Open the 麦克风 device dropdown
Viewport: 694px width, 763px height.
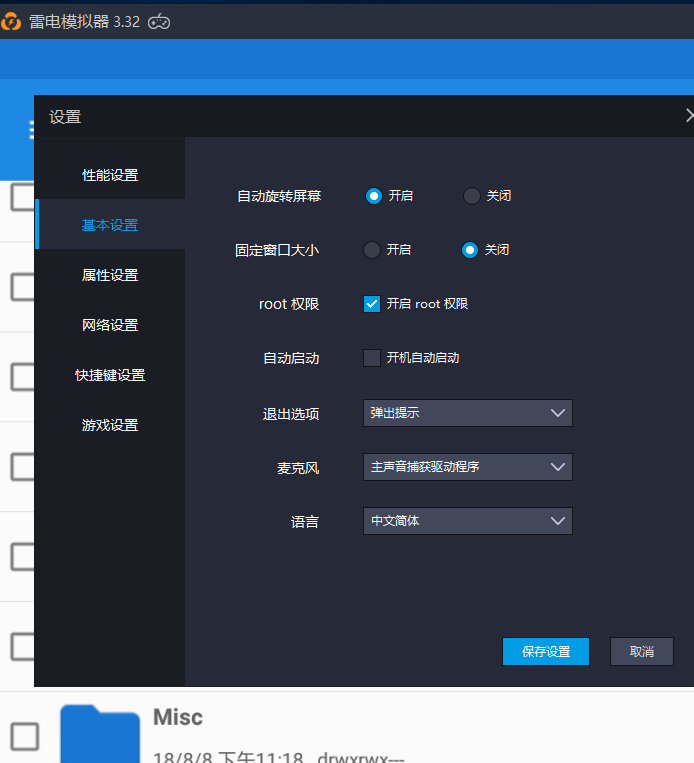[467, 467]
